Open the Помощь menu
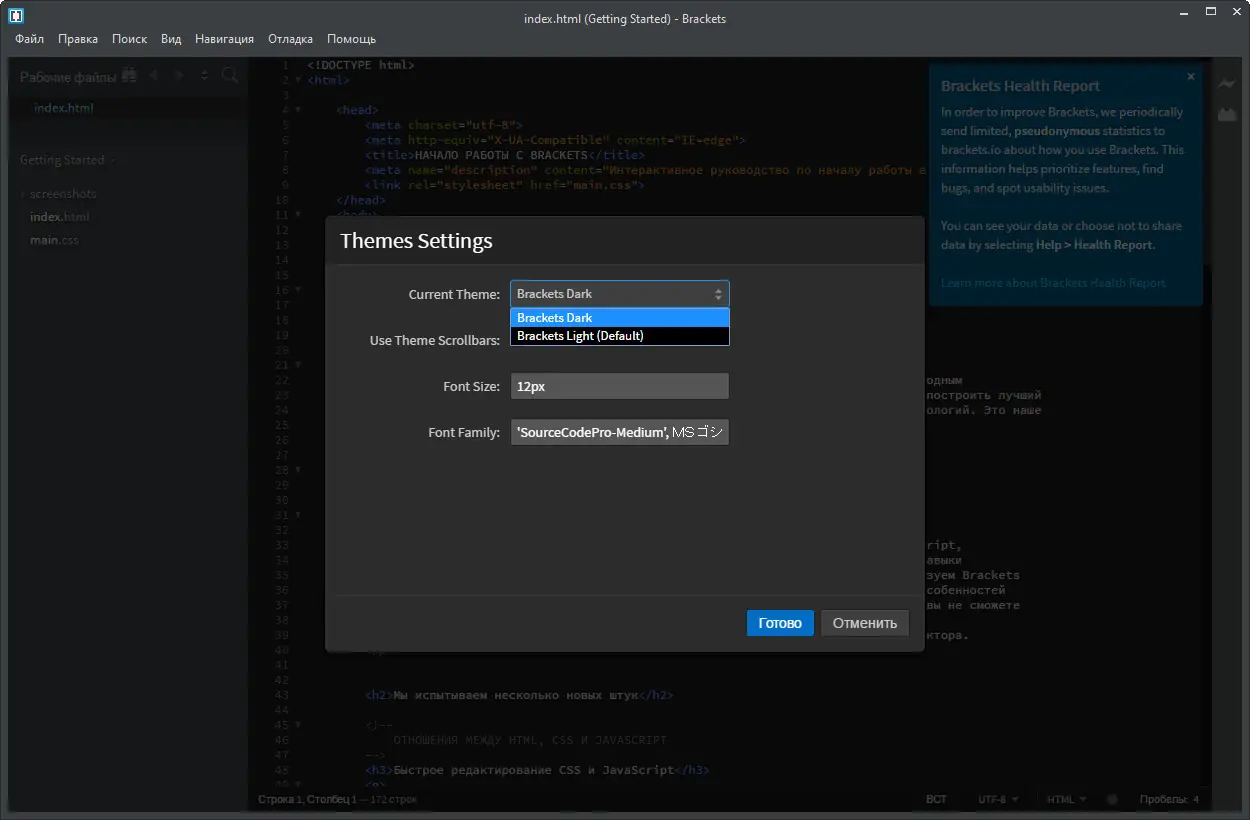This screenshot has height=820, width=1250. (x=352, y=39)
